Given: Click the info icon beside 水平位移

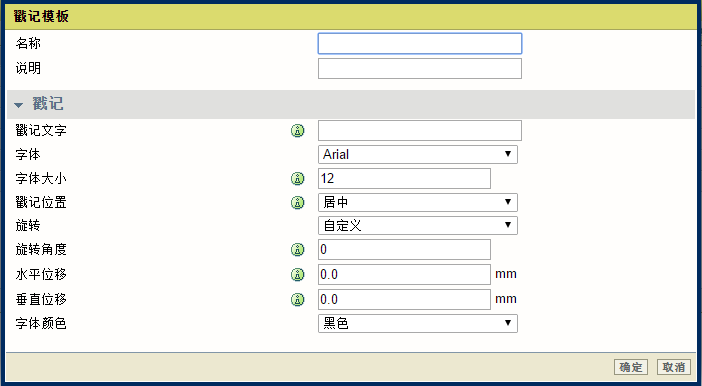Looking at the screenshot, I should (298, 274).
